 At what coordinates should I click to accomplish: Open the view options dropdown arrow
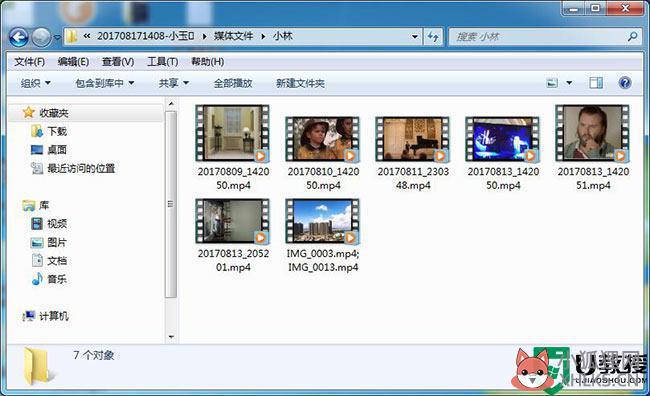569,83
